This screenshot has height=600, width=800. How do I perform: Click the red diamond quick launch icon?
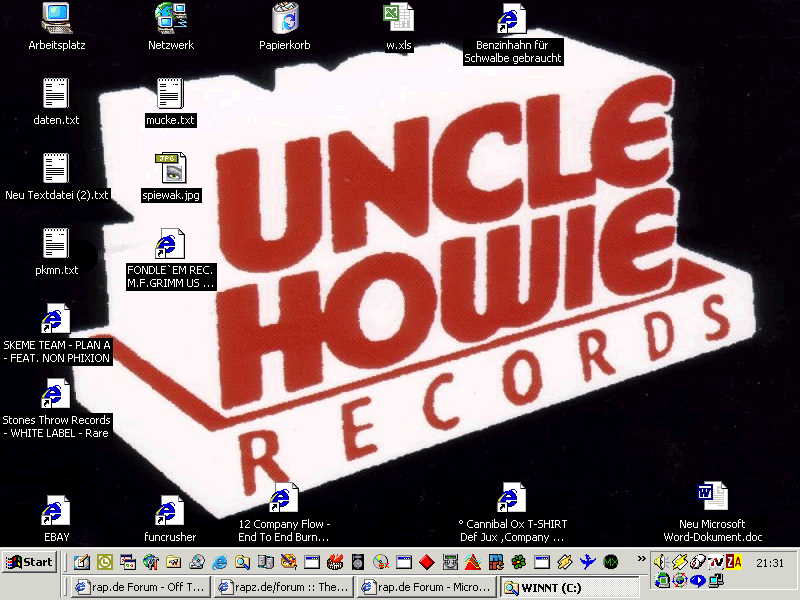click(427, 562)
